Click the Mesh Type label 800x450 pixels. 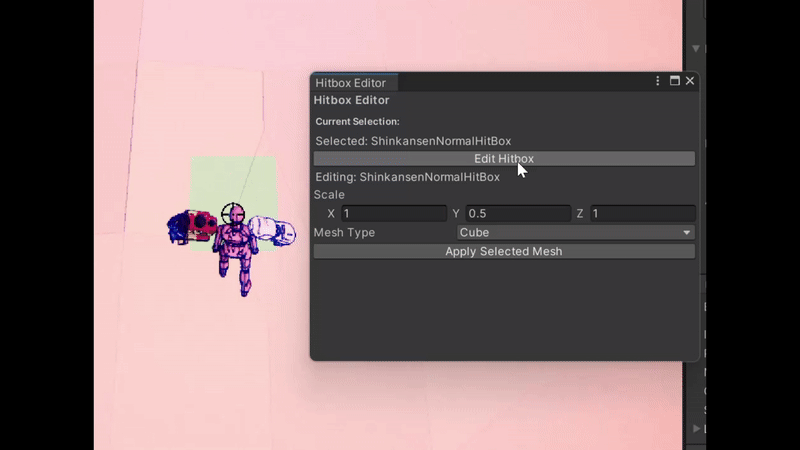point(344,232)
